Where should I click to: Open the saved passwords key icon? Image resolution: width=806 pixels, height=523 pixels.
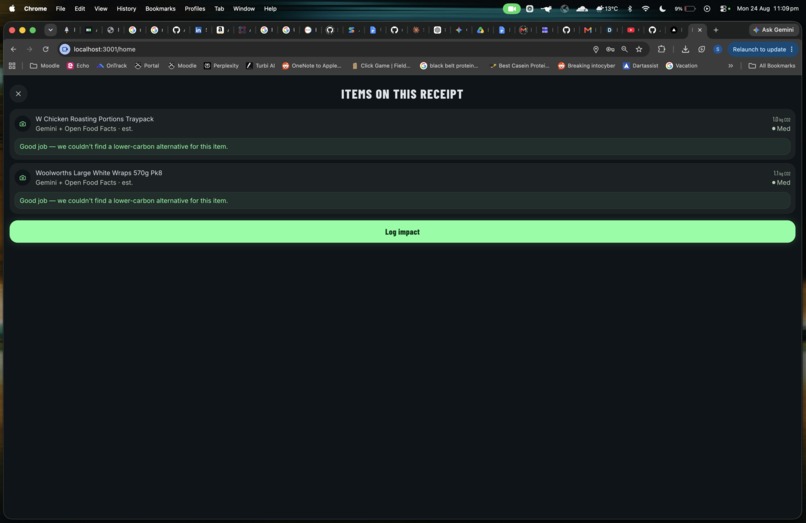click(610, 49)
